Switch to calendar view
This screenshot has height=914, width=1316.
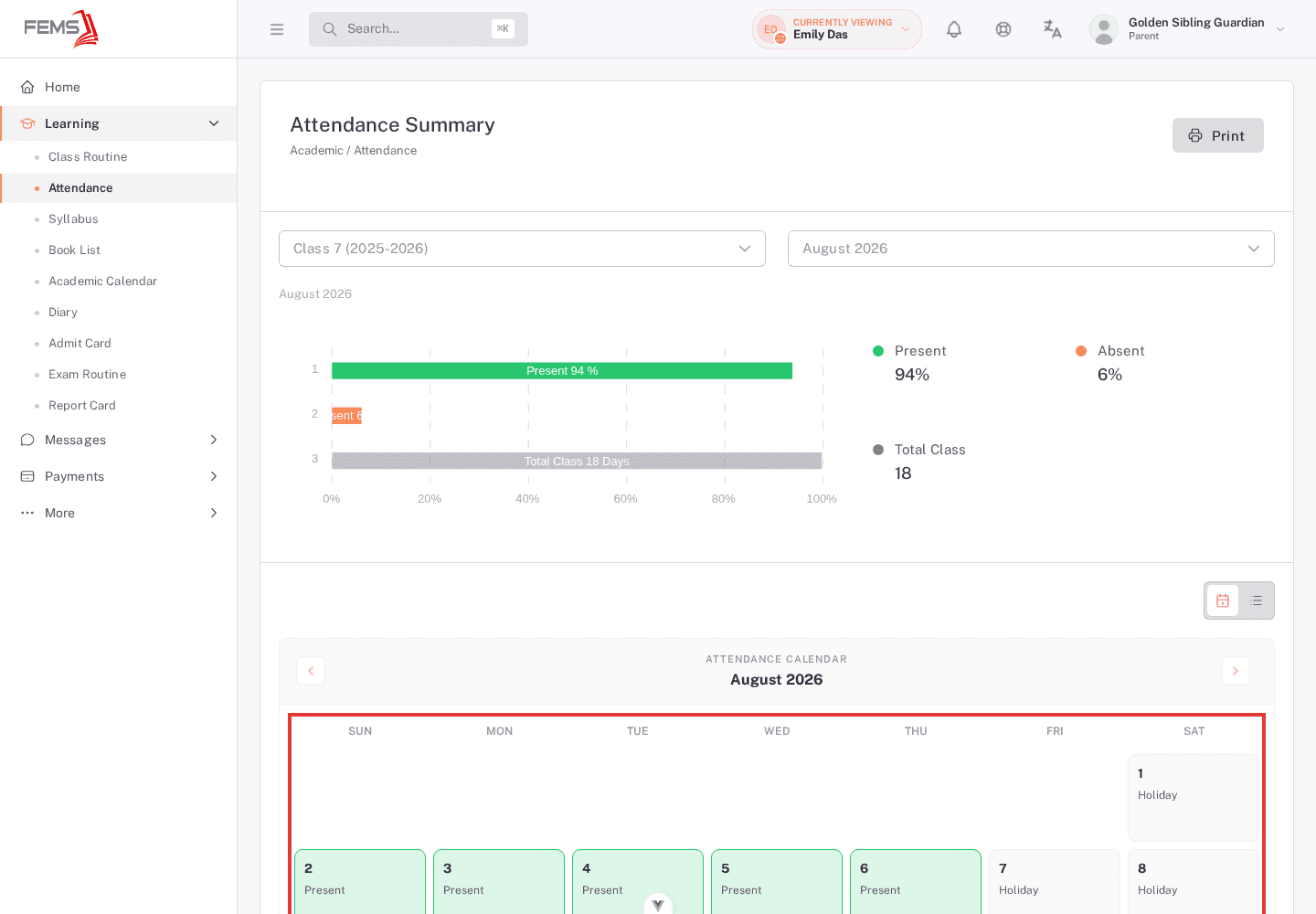coord(1223,600)
